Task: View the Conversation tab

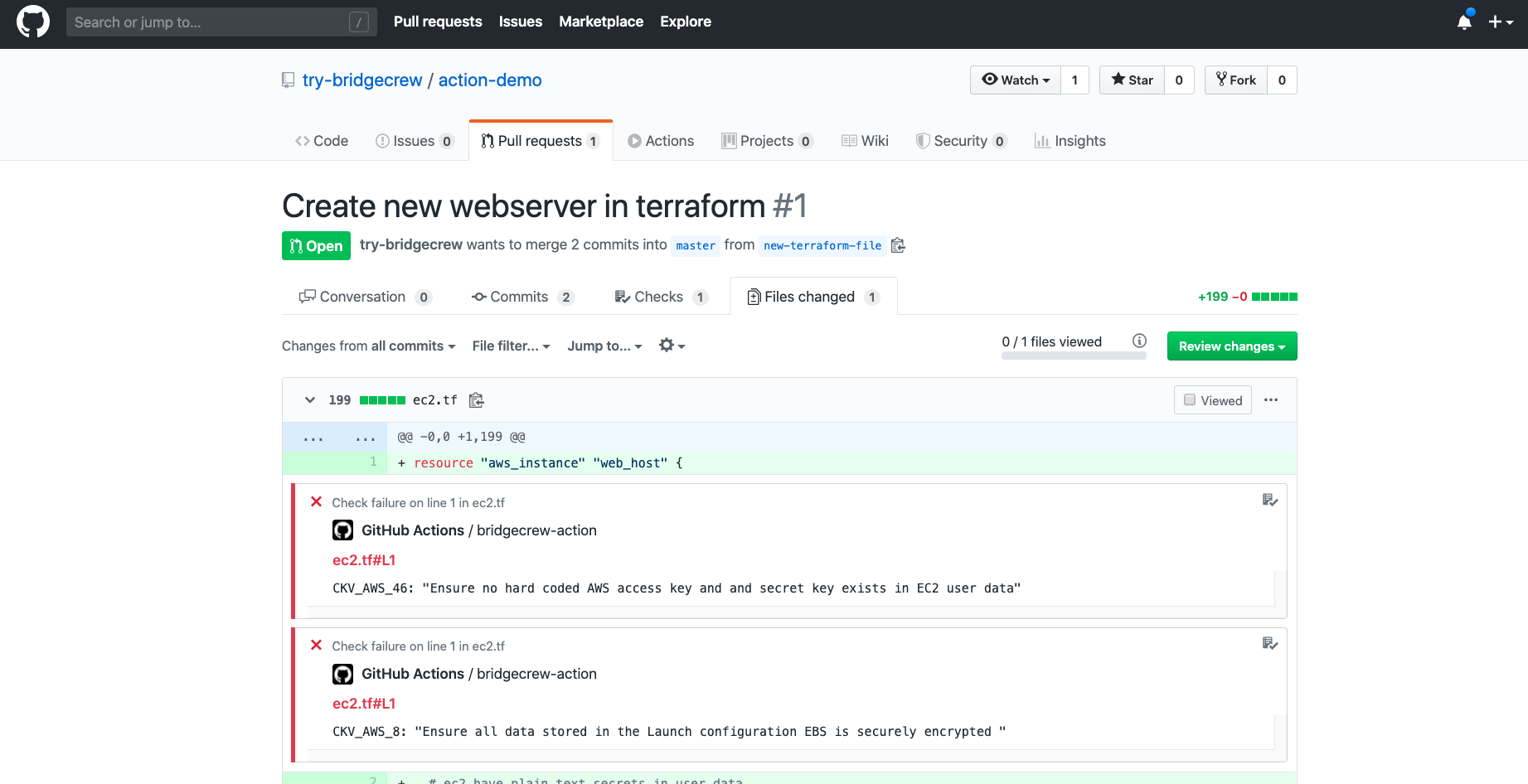Action: click(366, 297)
